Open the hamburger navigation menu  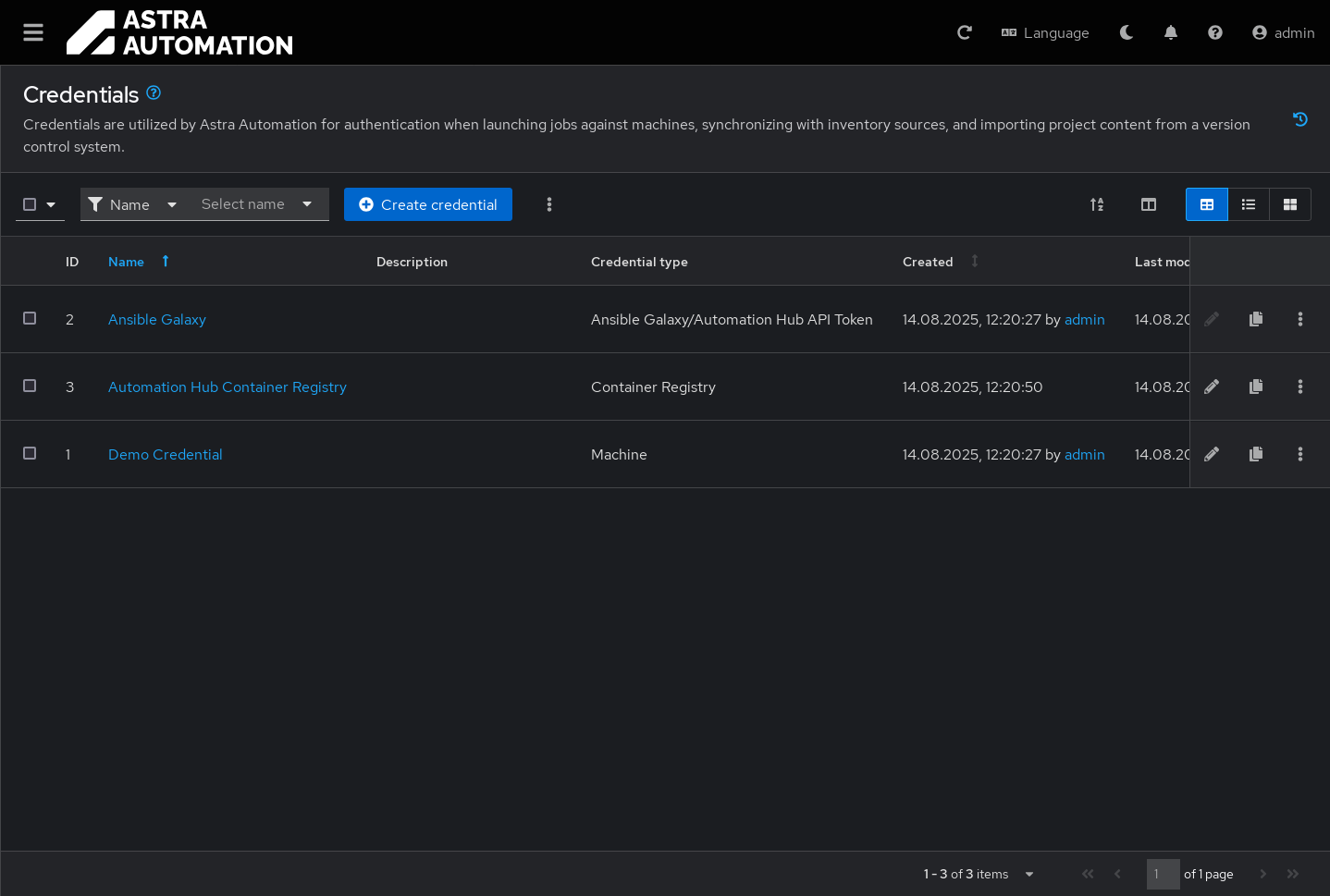(x=33, y=32)
